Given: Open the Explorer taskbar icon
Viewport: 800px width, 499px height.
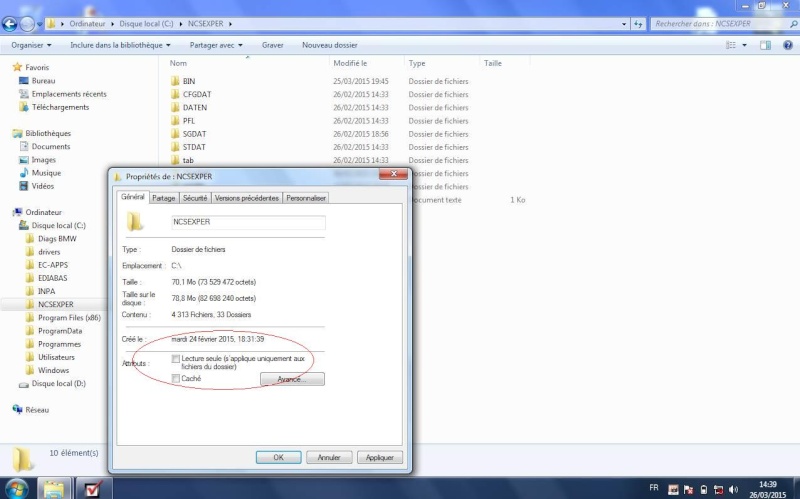Looking at the screenshot, I should [x=54, y=489].
